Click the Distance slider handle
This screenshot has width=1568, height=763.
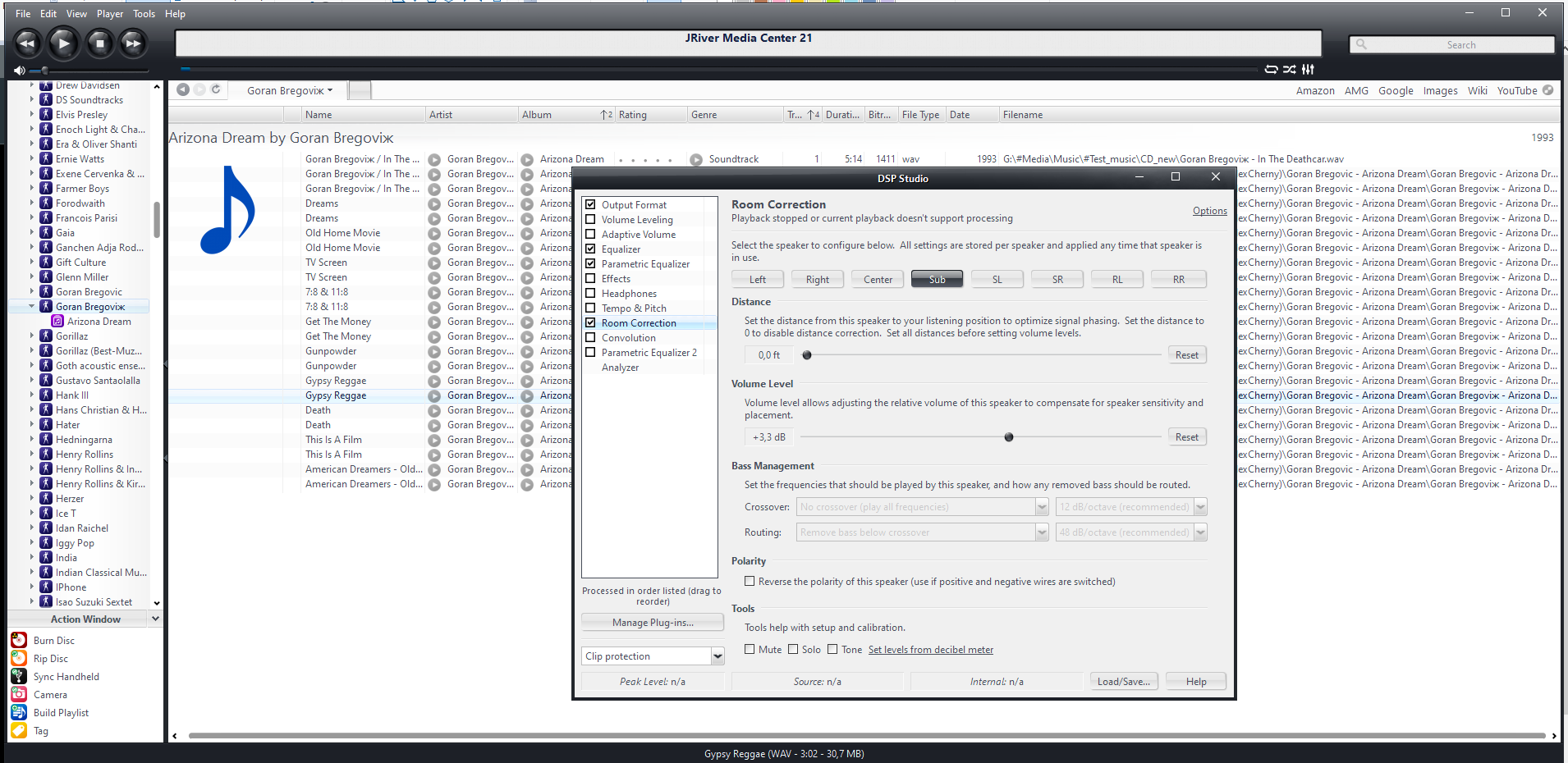tap(807, 355)
